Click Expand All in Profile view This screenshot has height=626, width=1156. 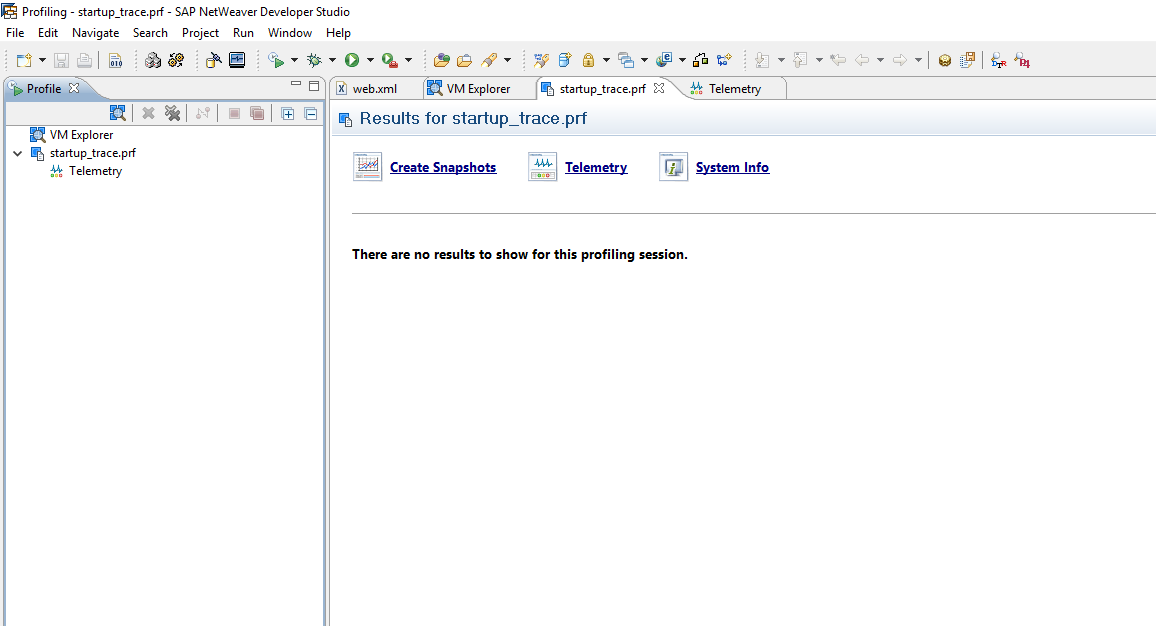[x=288, y=114]
